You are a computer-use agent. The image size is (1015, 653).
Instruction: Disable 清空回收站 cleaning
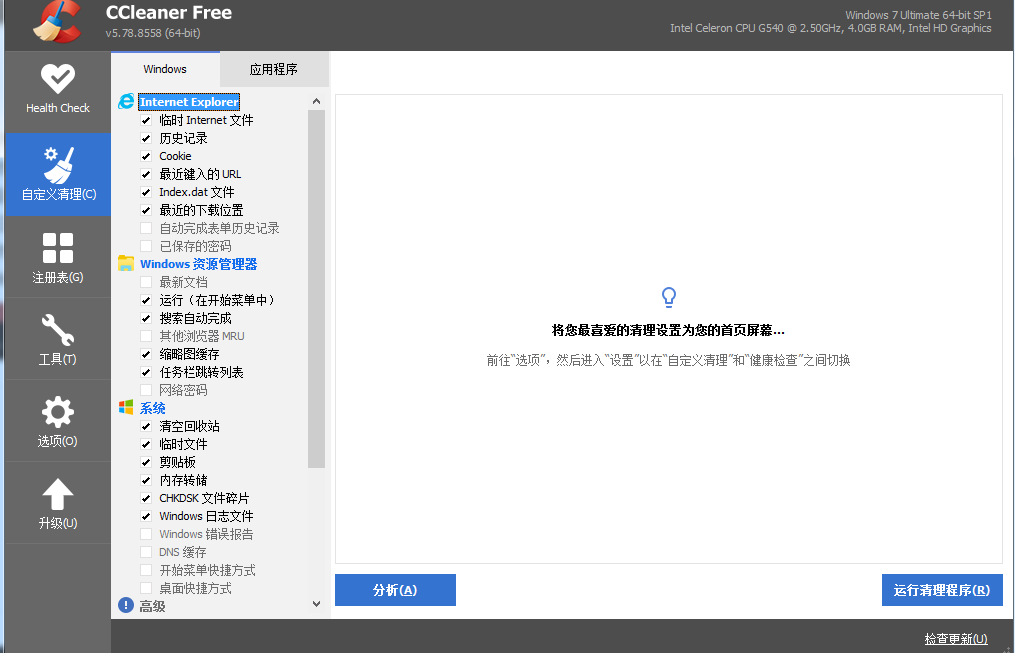tap(146, 425)
